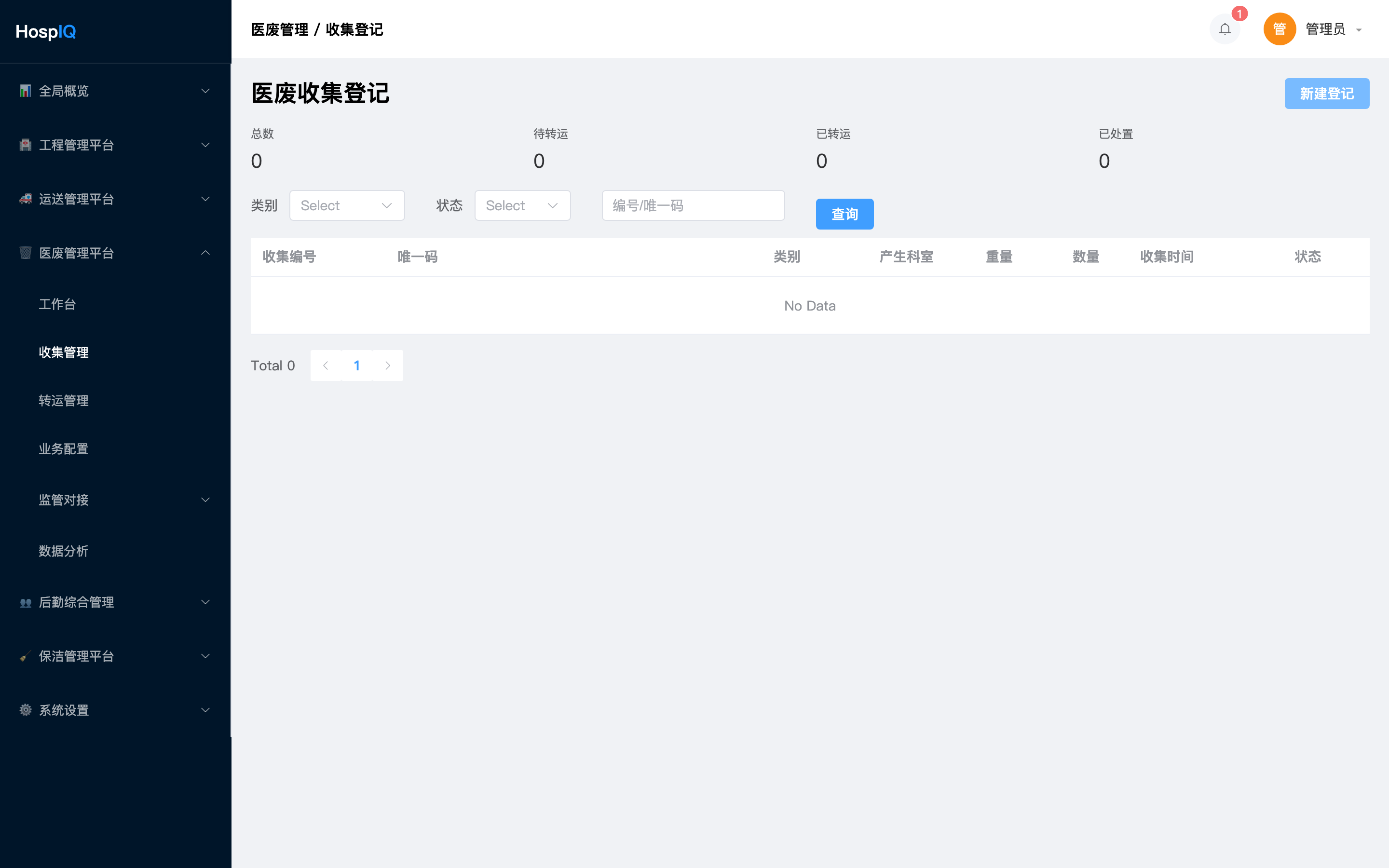This screenshot has width=1389, height=868.
Task: Expand the 运送管理平台 menu chevron
Action: click(x=205, y=199)
